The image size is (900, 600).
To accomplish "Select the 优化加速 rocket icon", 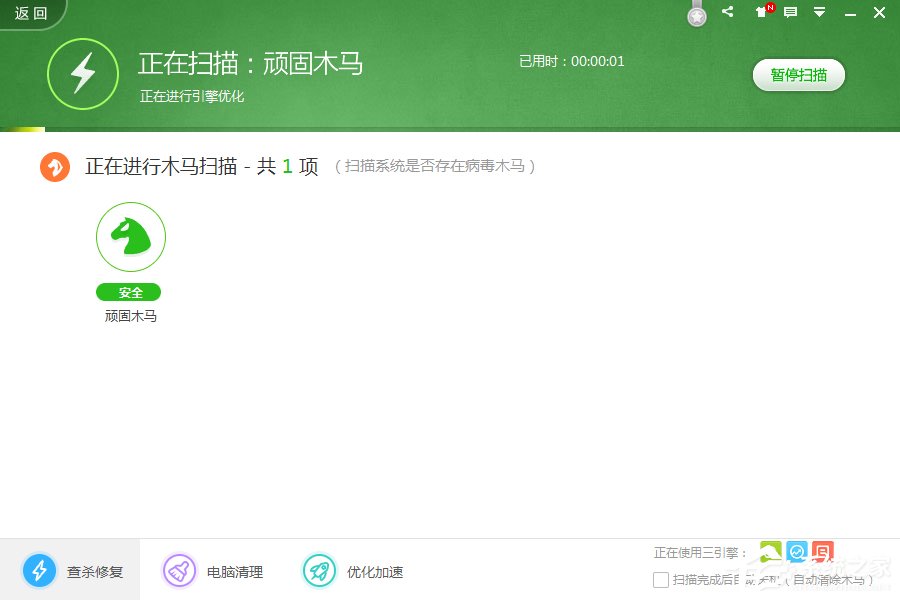I will coord(320,571).
